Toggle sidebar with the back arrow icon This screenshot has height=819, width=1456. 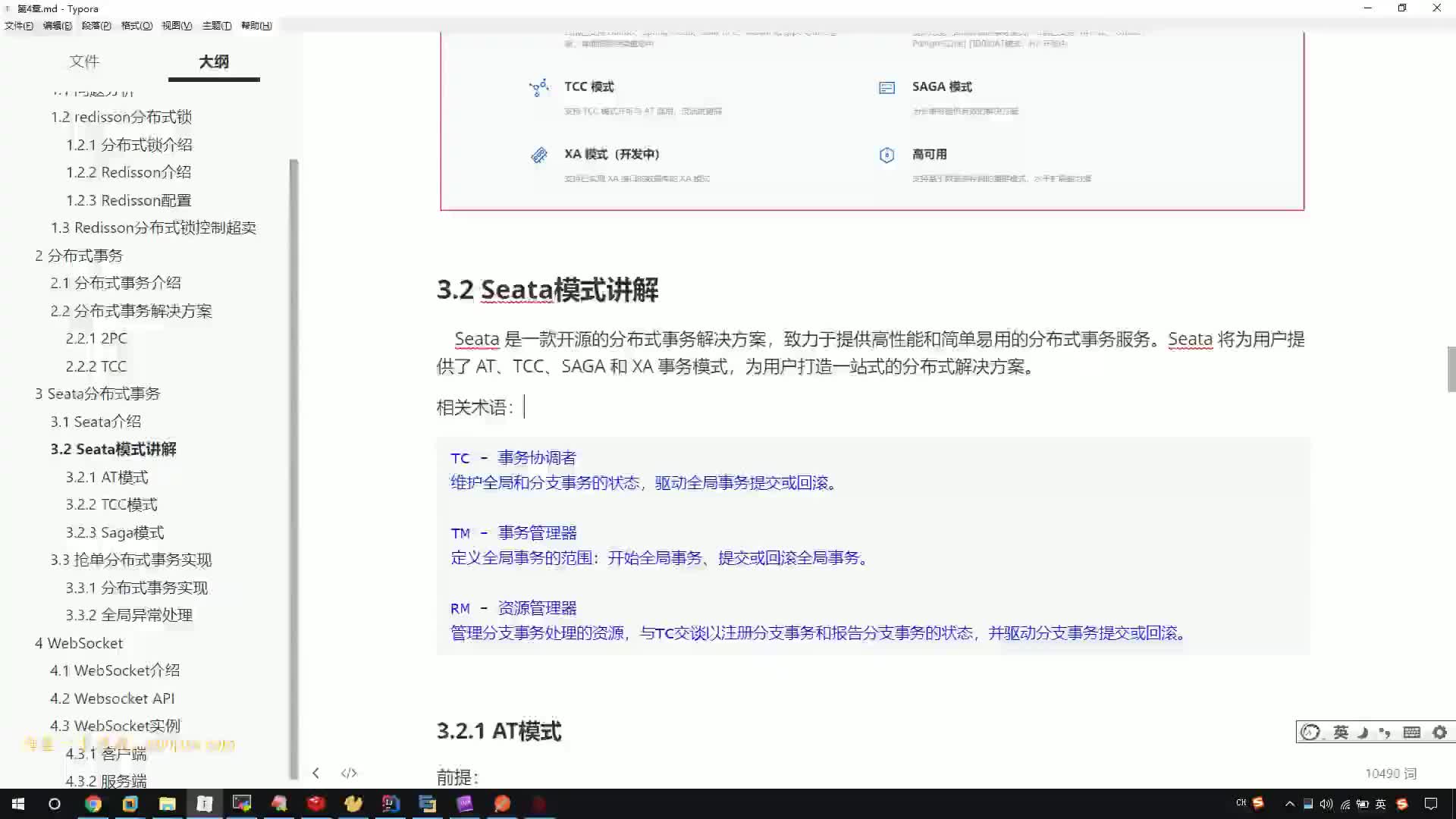coord(315,773)
